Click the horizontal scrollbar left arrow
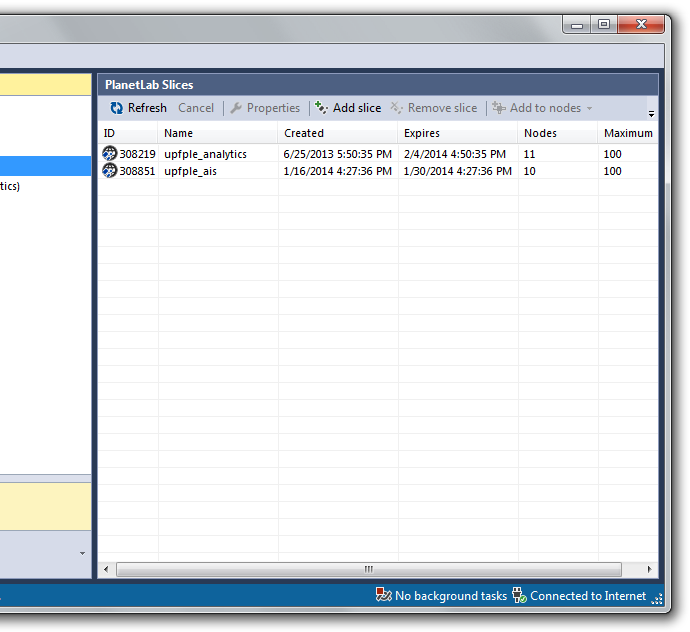This screenshot has width=690, height=632. [x=106, y=569]
